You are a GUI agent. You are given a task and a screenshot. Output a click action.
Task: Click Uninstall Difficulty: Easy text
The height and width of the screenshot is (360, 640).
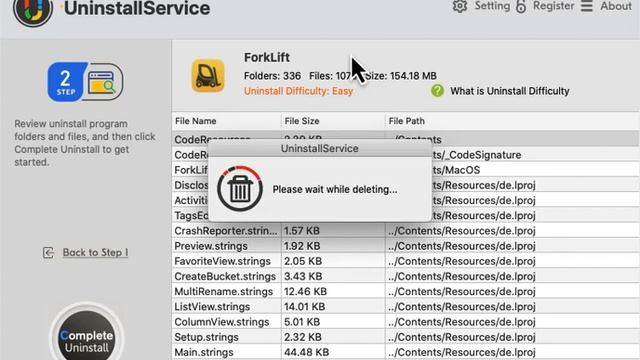pos(298,91)
